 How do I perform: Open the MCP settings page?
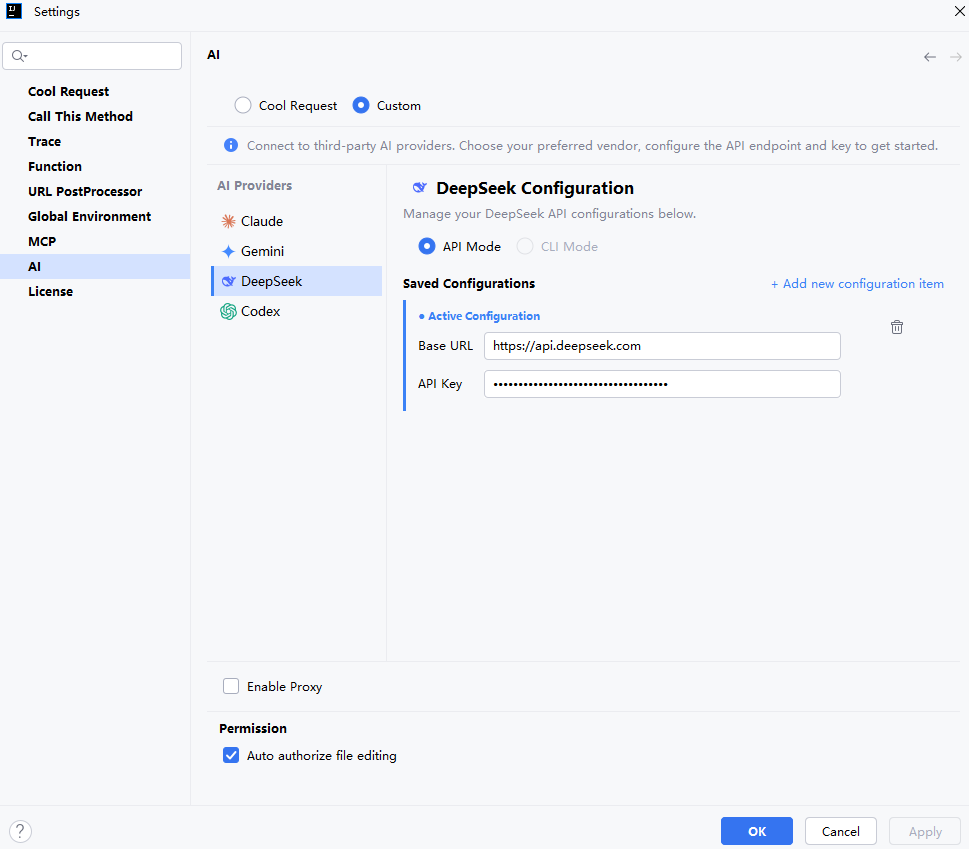point(95,242)
